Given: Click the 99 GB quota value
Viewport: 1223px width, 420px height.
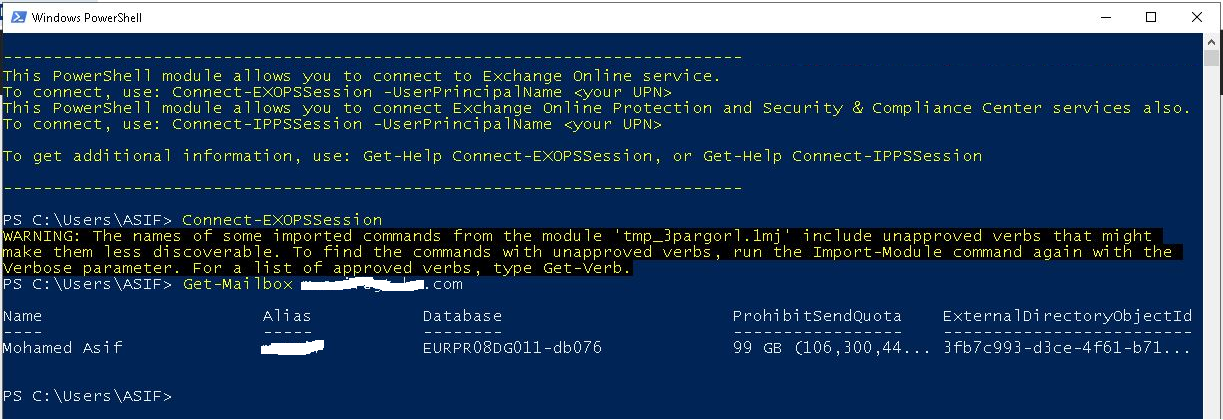Looking at the screenshot, I should [x=757, y=348].
